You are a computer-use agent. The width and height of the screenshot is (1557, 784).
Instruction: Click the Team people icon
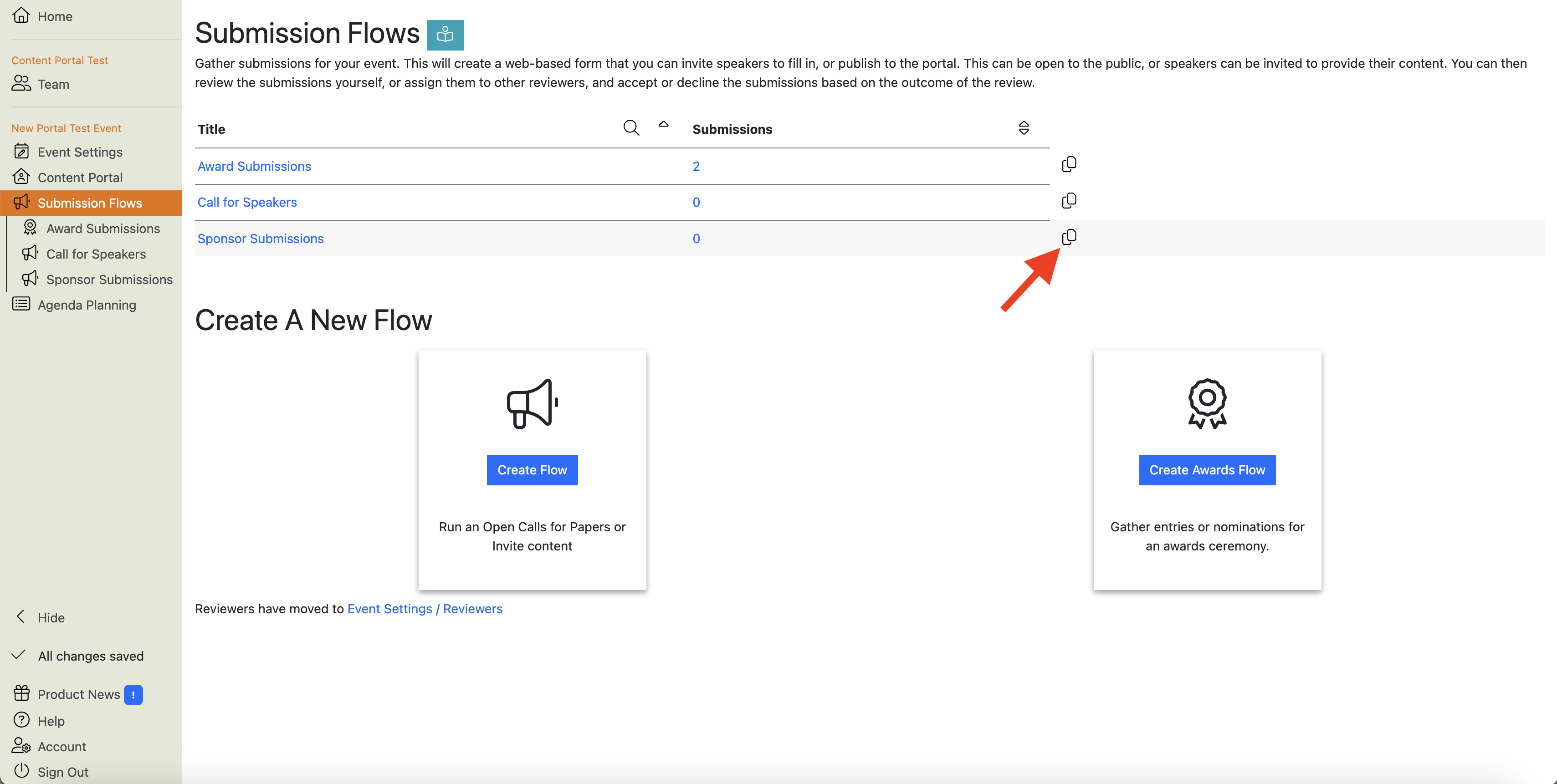(x=21, y=83)
